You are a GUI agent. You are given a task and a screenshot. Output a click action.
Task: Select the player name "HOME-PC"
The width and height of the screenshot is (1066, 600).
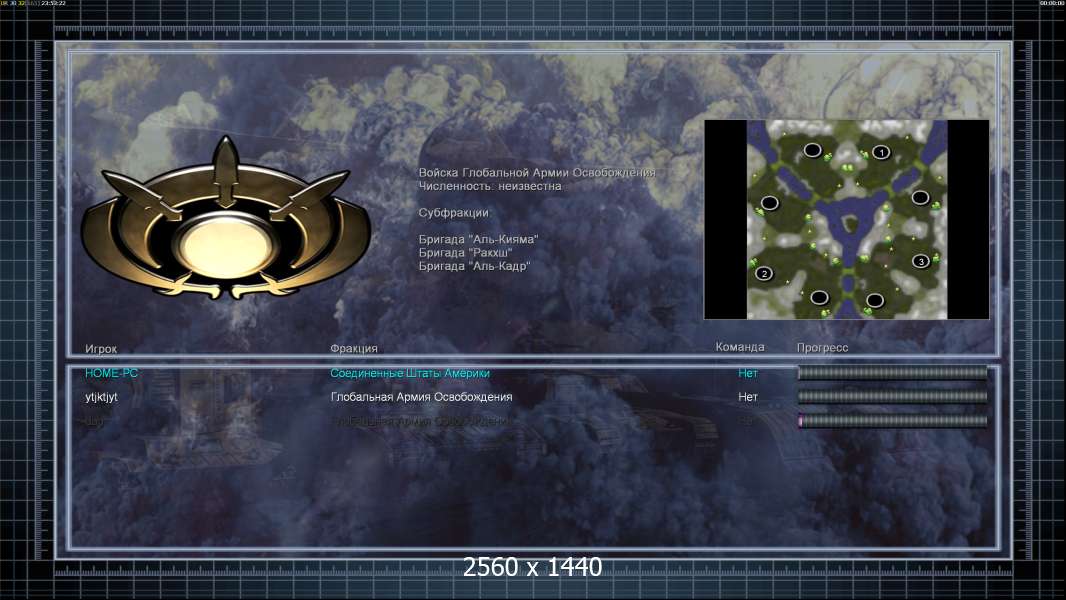pyautogui.click(x=111, y=373)
